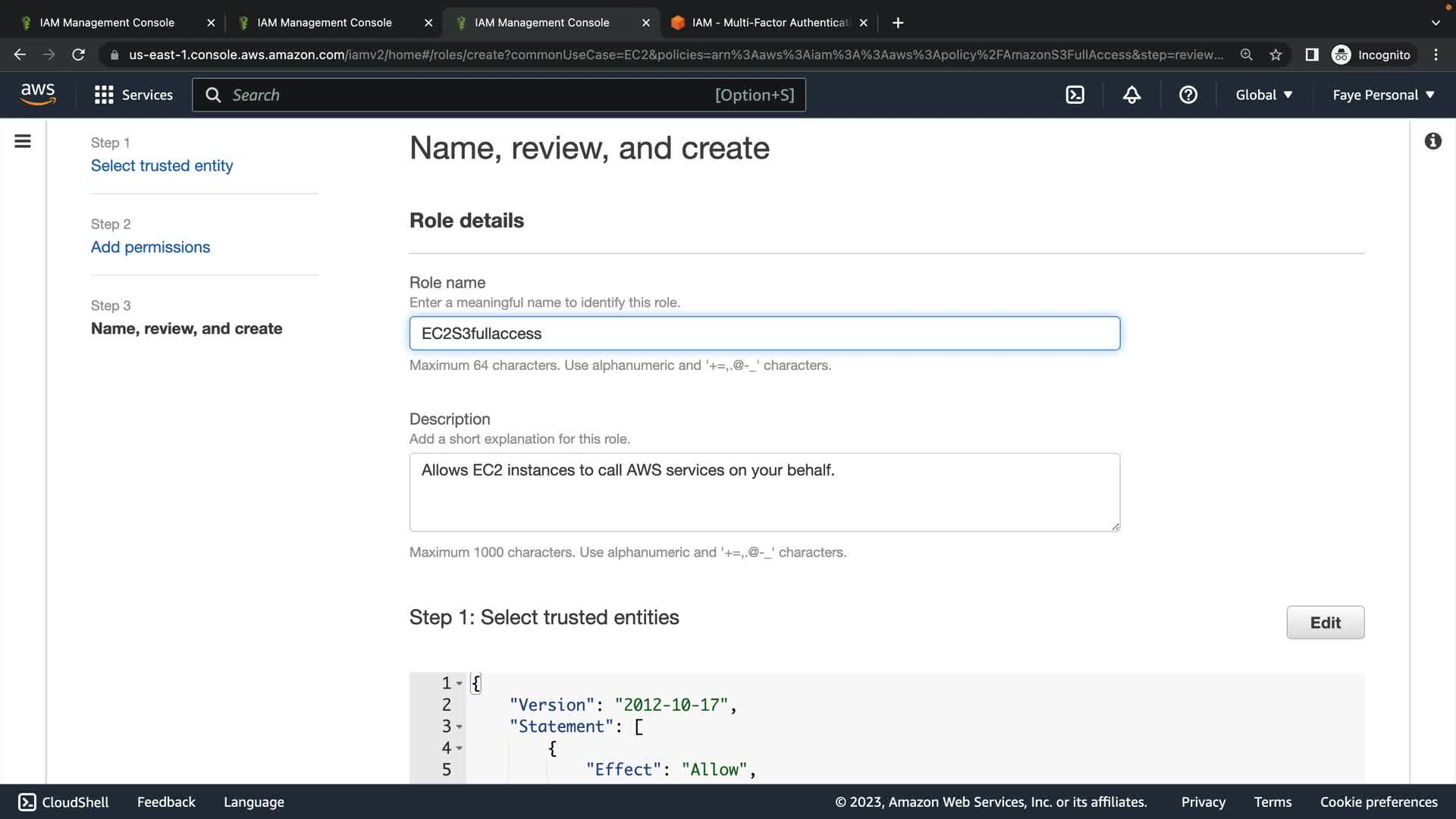Click the Edit button for trusted entities
1456x819 pixels.
tap(1325, 623)
